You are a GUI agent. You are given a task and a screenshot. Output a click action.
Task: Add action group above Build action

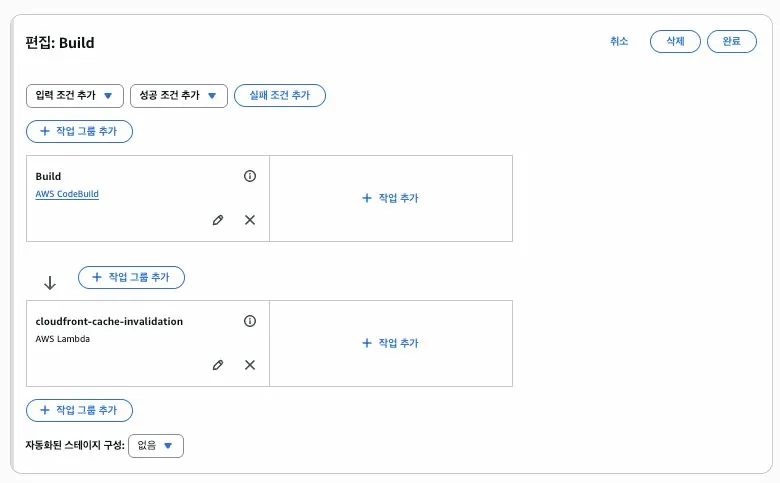[80, 131]
